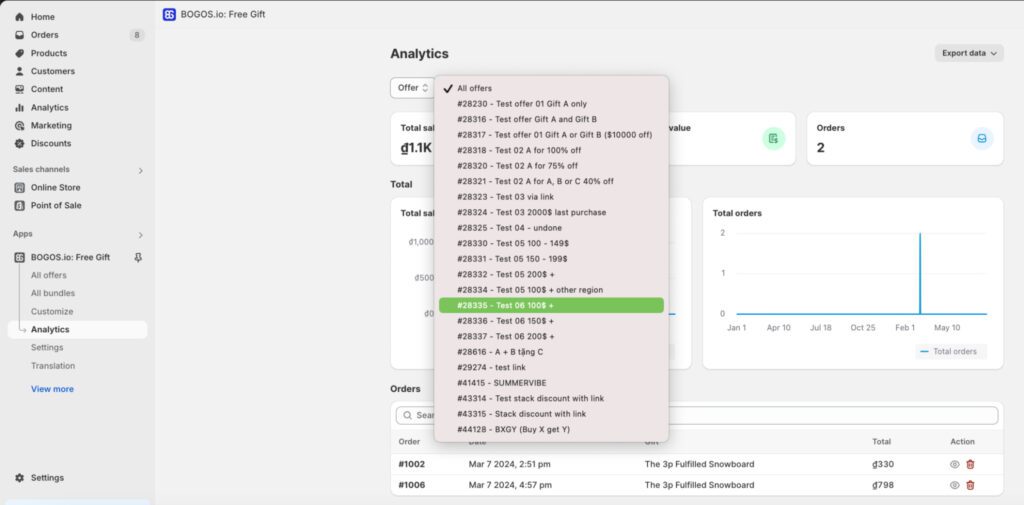Click the View more link in sidebar
The height and width of the screenshot is (505, 1024).
point(52,389)
